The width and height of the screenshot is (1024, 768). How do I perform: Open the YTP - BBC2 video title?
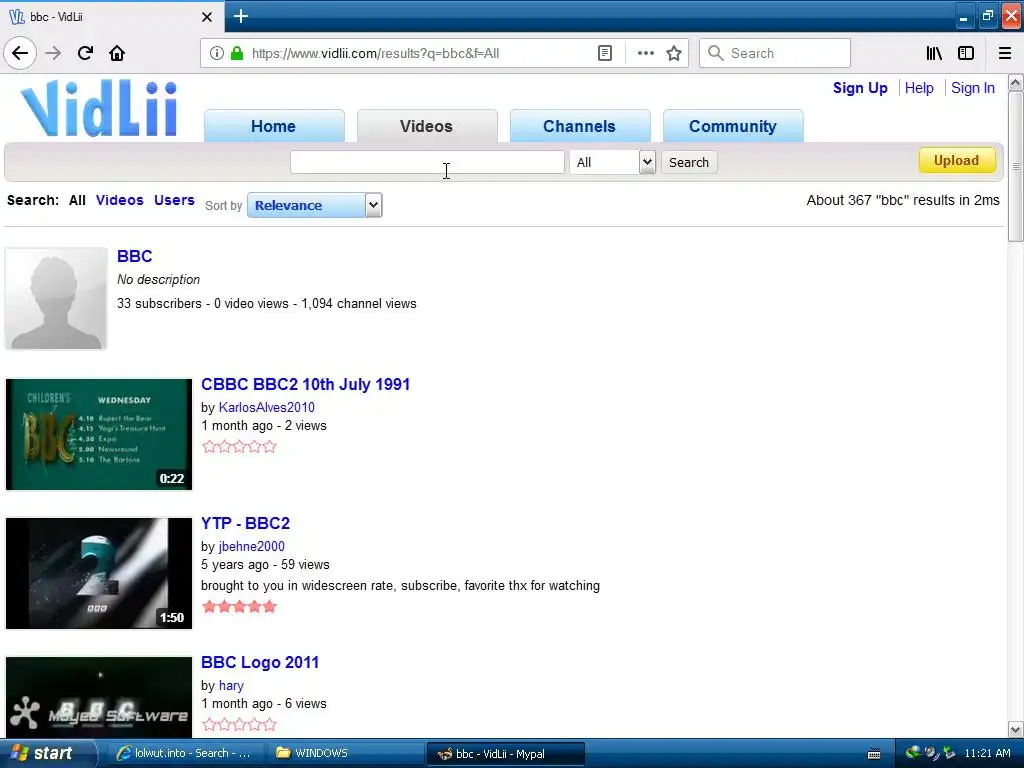pos(246,523)
